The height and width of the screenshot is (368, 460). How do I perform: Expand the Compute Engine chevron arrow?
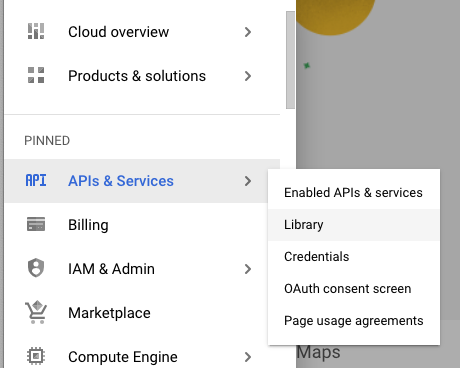tap(248, 357)
